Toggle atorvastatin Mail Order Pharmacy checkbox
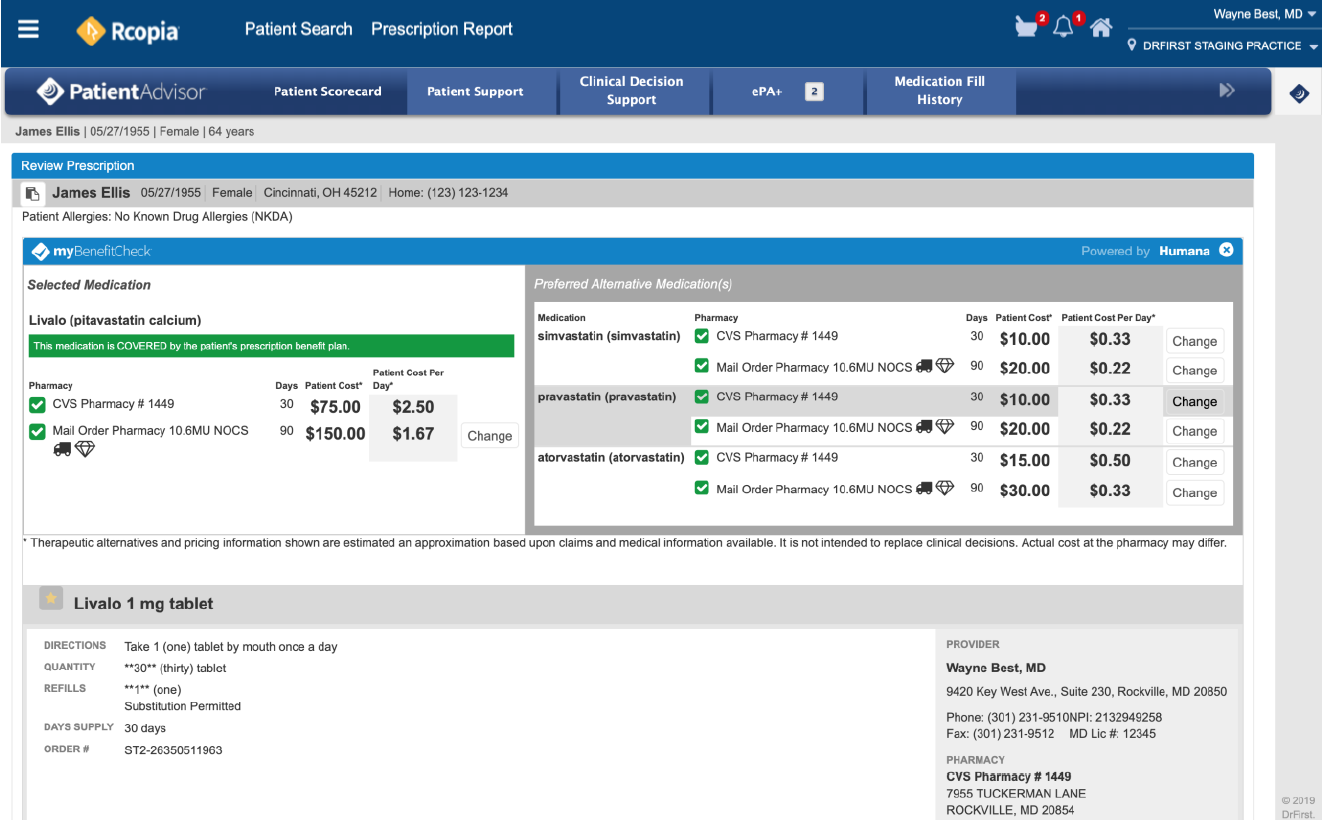Screen dimensions: 1322x820 click(x=701, y=489)
